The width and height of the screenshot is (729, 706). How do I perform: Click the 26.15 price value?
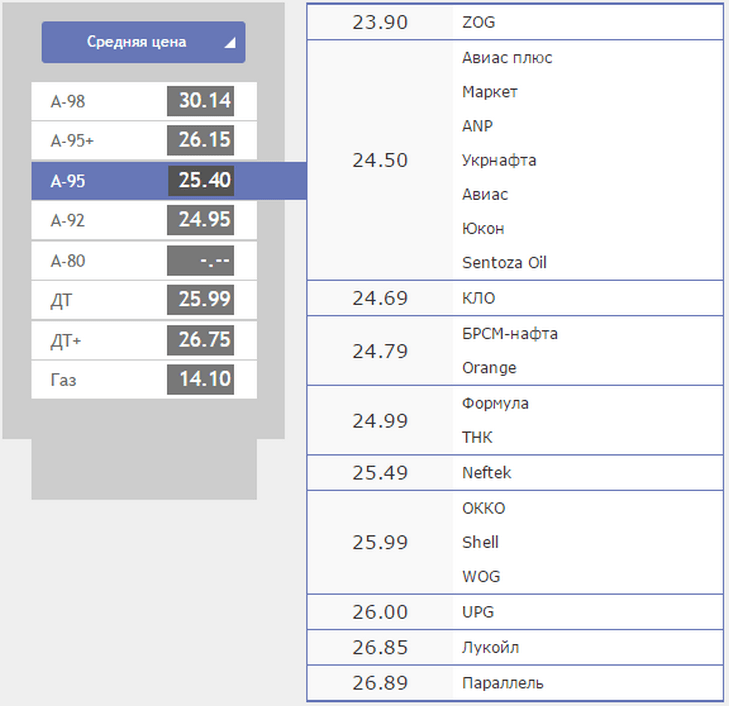tap(200, 140)
